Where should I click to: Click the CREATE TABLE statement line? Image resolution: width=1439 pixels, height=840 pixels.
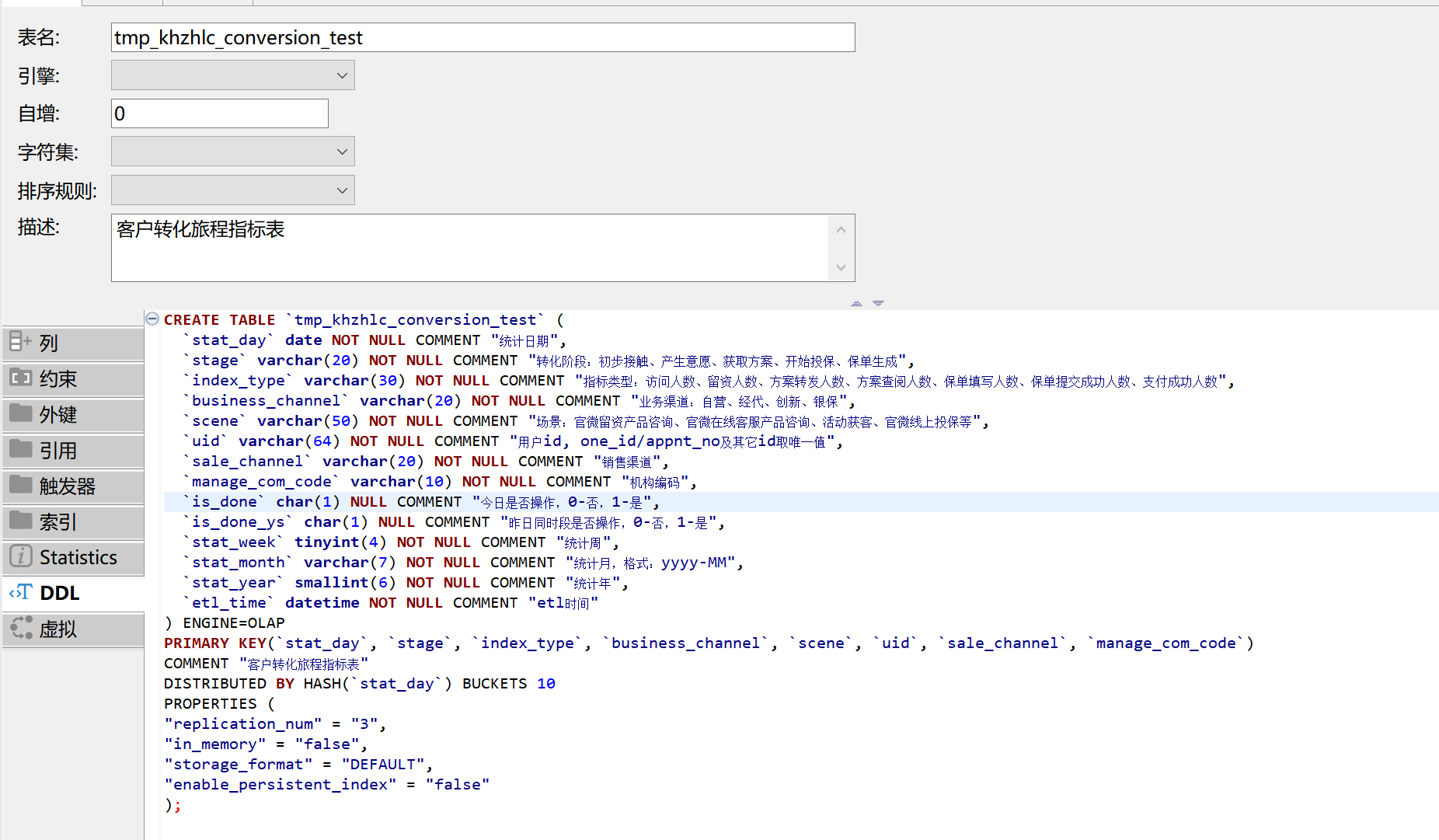(x=364, y=320)
